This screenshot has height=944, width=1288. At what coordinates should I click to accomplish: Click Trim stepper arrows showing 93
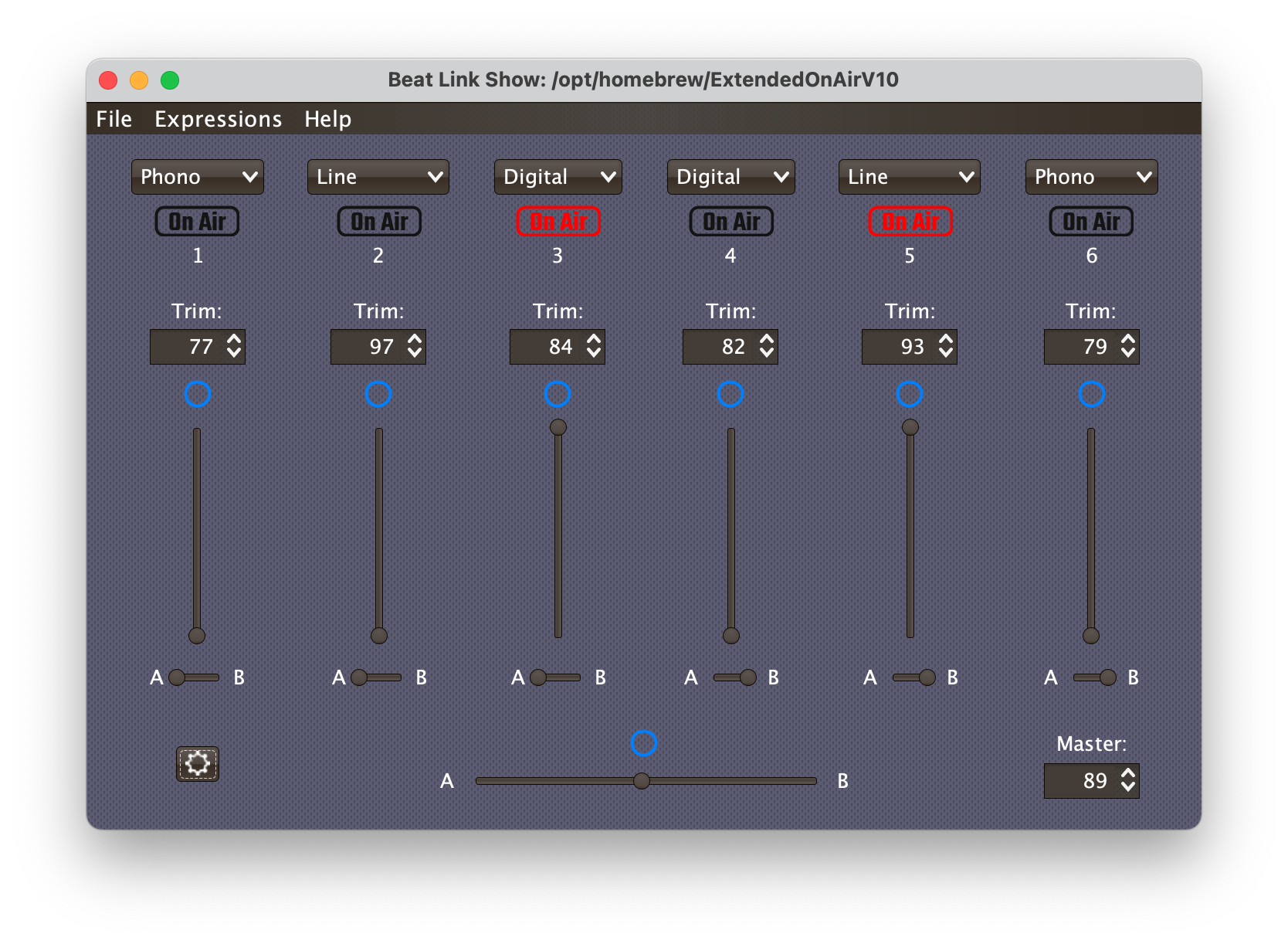coord(947,347)
